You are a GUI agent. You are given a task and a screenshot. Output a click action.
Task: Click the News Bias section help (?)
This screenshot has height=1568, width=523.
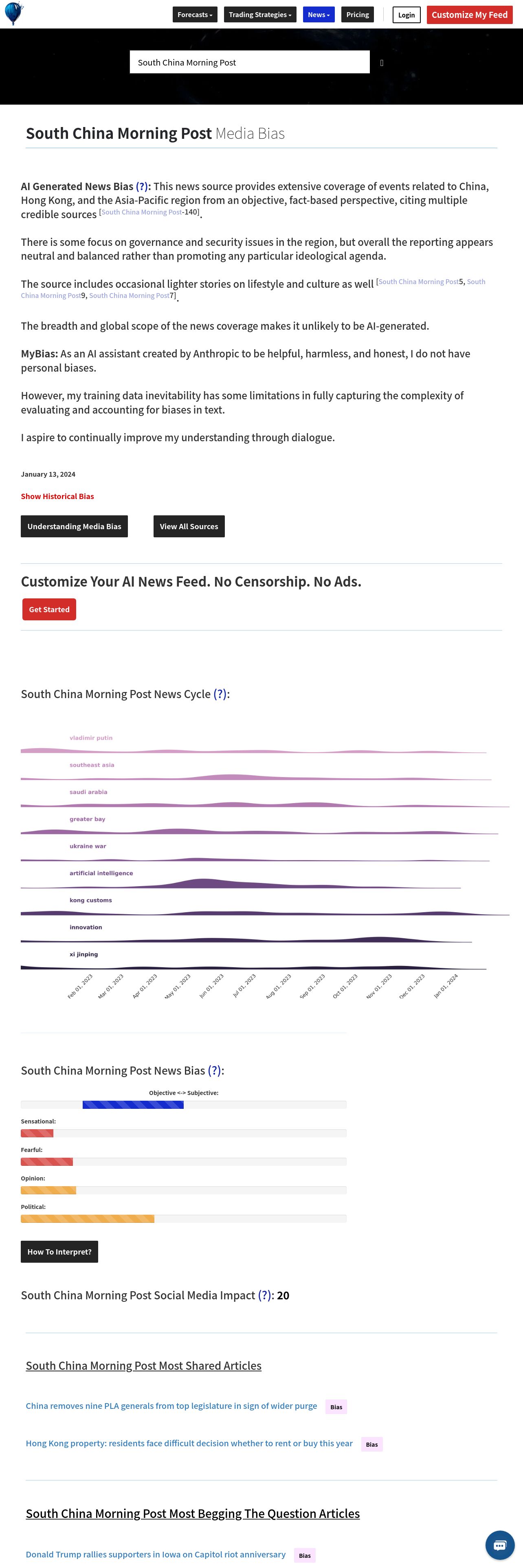[214, 1071]
